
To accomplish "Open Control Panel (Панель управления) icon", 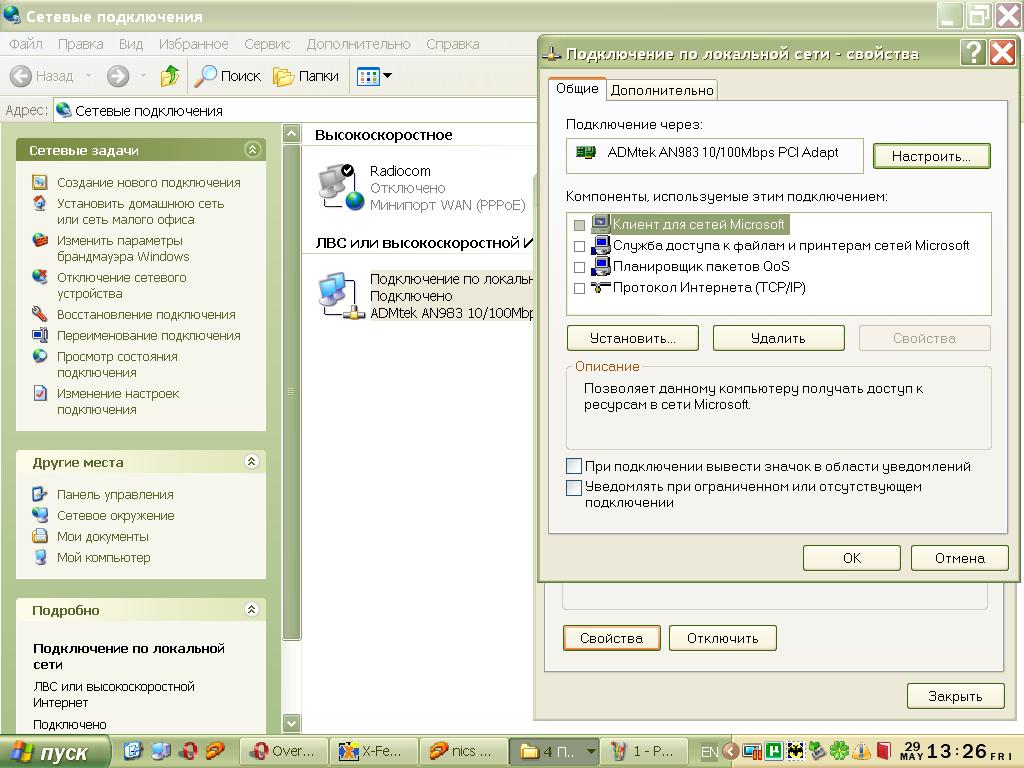I will pyautogui.click(x=40, y=494).
